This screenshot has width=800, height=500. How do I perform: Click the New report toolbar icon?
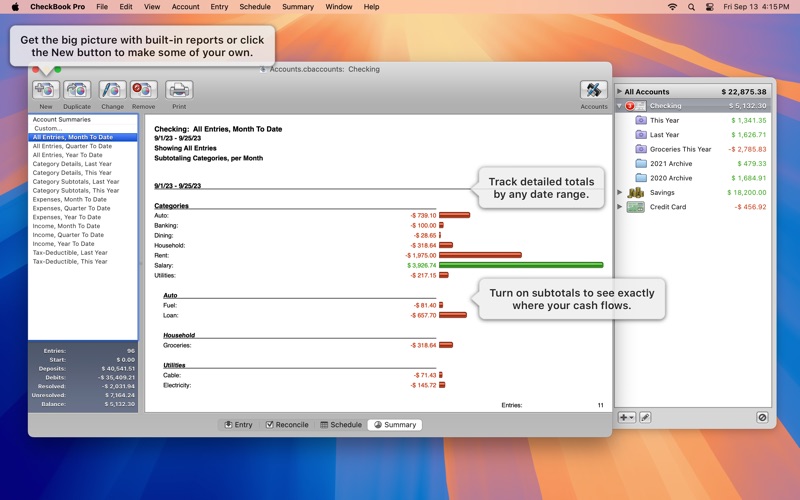click(46, 90)
